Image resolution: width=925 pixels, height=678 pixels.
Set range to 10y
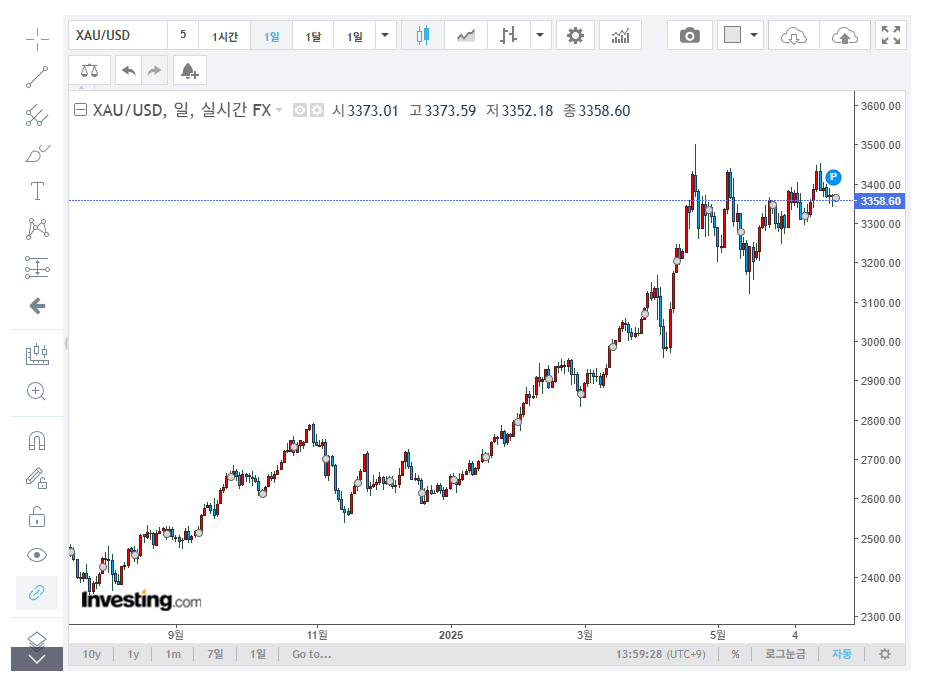(91, 654)
